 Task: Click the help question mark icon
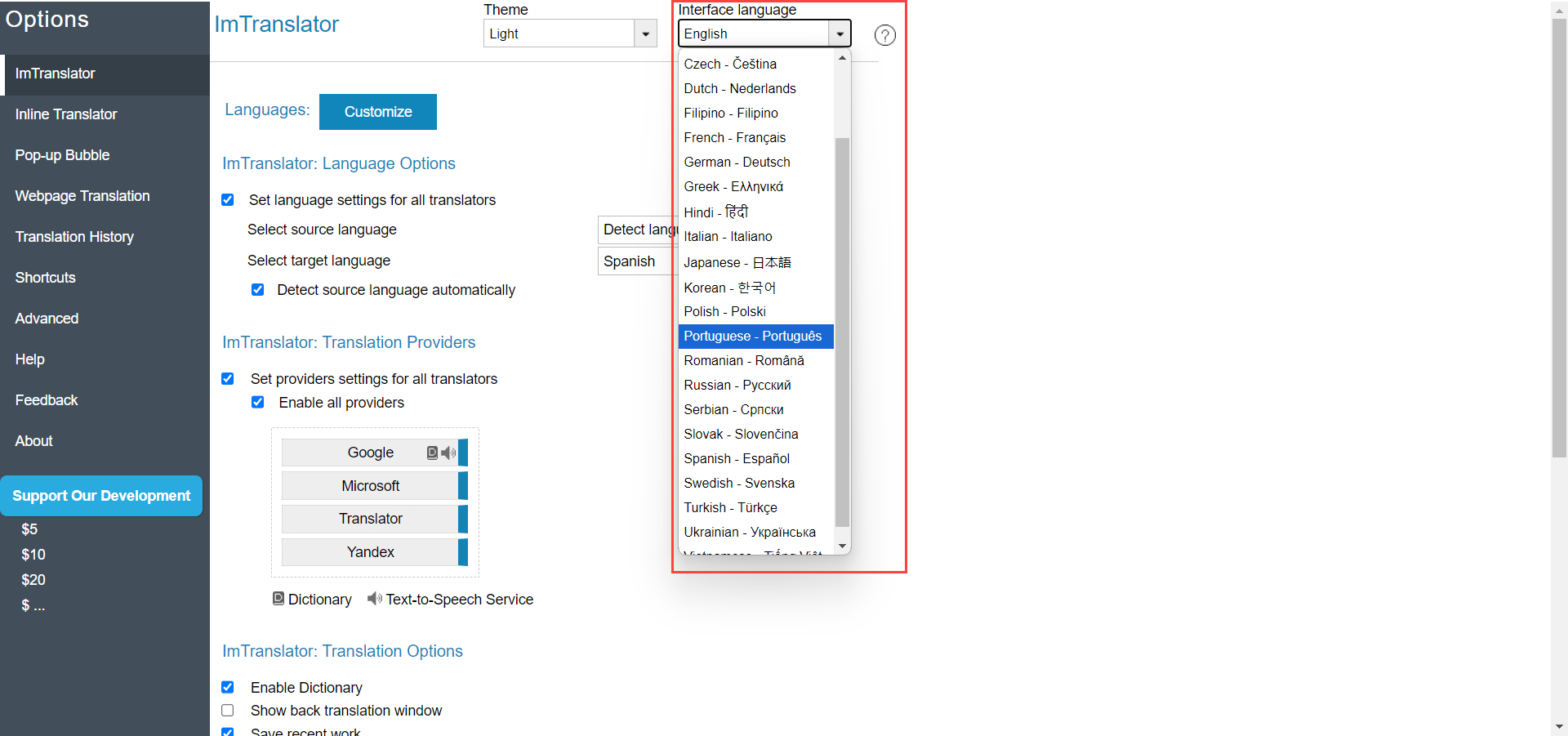click(x=884, y=35)
